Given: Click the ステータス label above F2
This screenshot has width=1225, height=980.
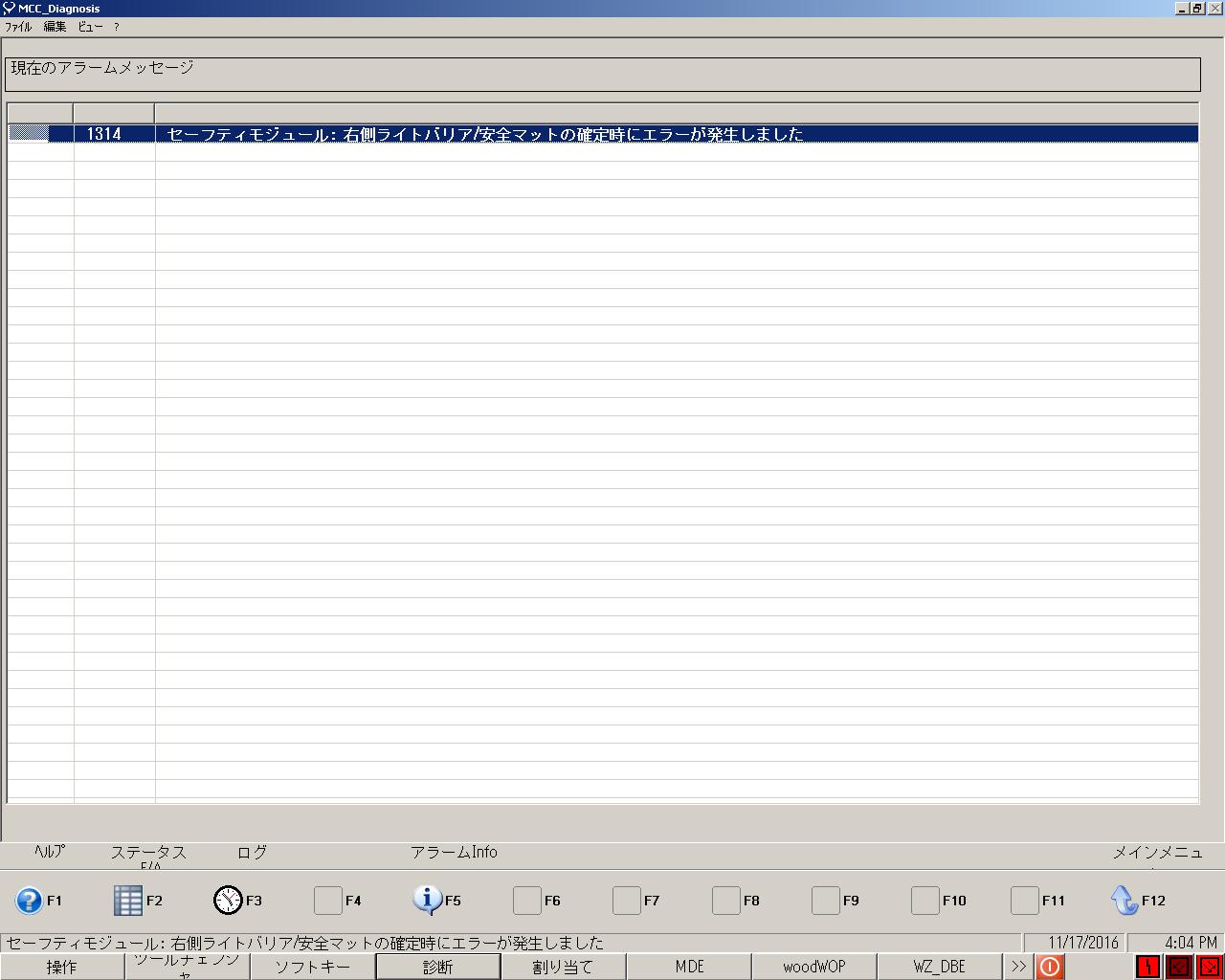Looking at the screenshot, I should [x=148, y=853].
